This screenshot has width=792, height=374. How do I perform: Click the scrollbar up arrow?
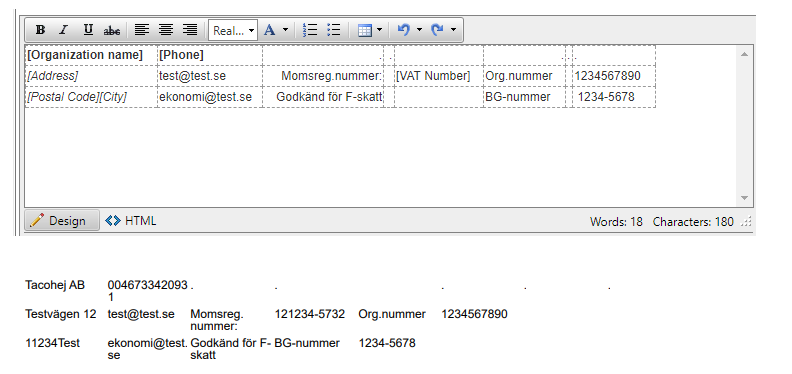click(744, 54)
